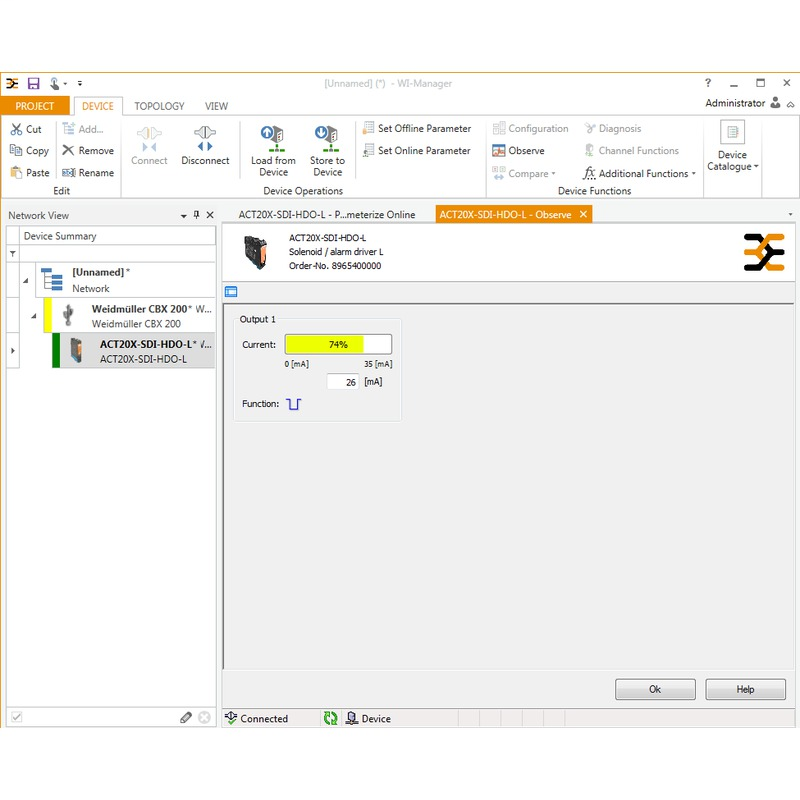Disconnect from the device
800x800 pixels.
205,145
